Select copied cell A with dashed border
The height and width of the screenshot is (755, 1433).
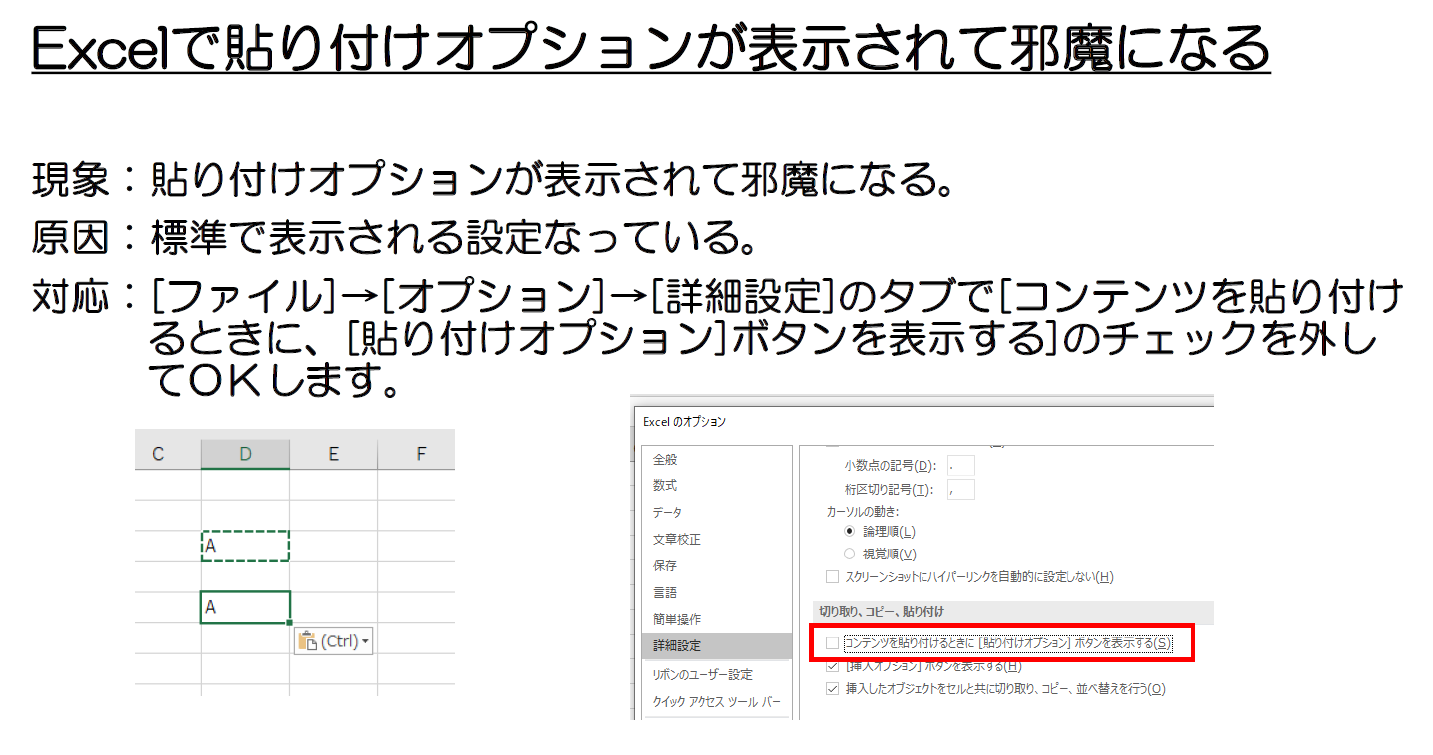point(245,546)
